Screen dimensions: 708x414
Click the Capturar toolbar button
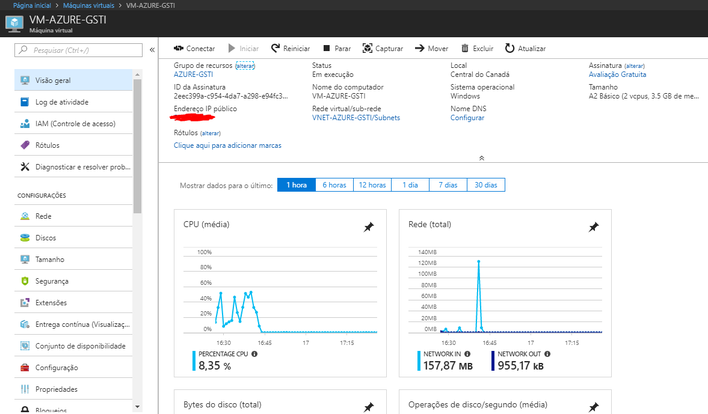point(382,48)
